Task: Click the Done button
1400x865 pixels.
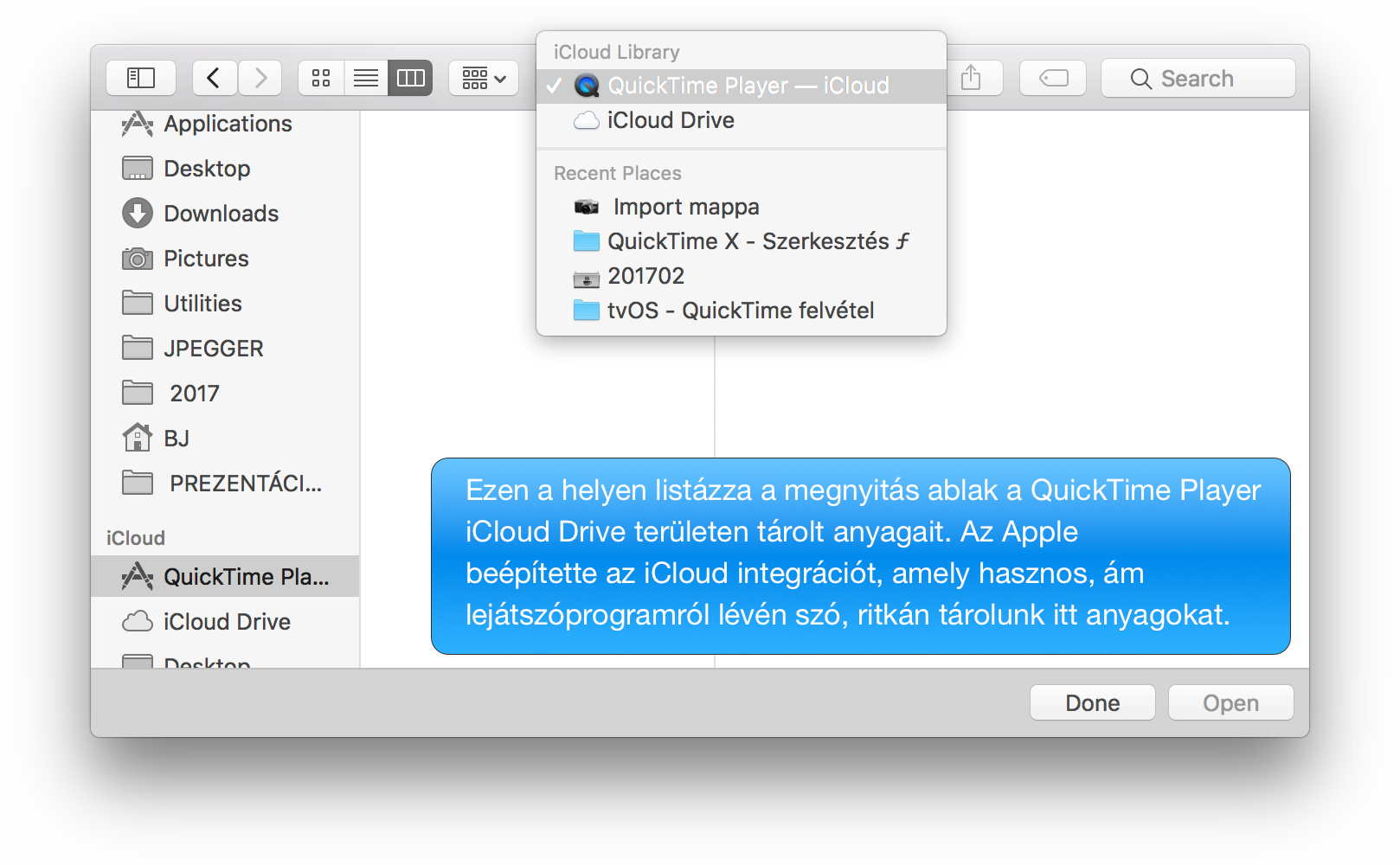Action: click(x=1093, y=702)
